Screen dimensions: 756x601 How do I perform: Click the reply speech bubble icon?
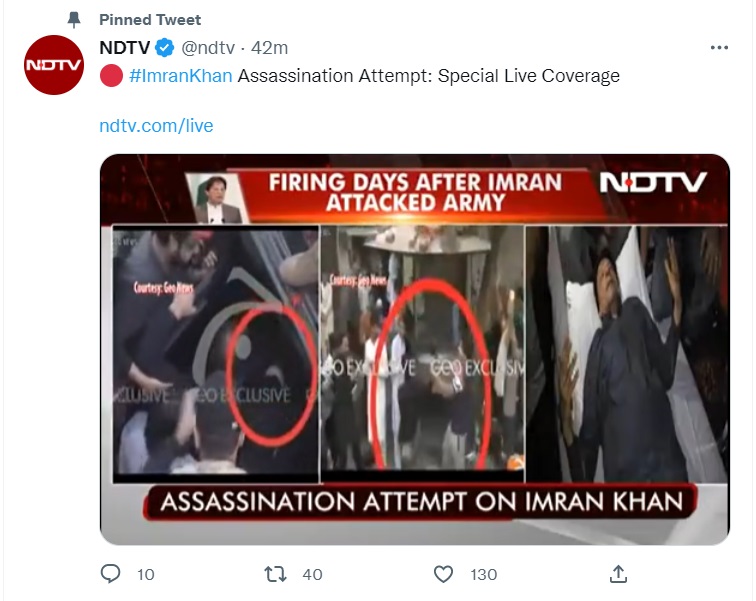[111, 574]
